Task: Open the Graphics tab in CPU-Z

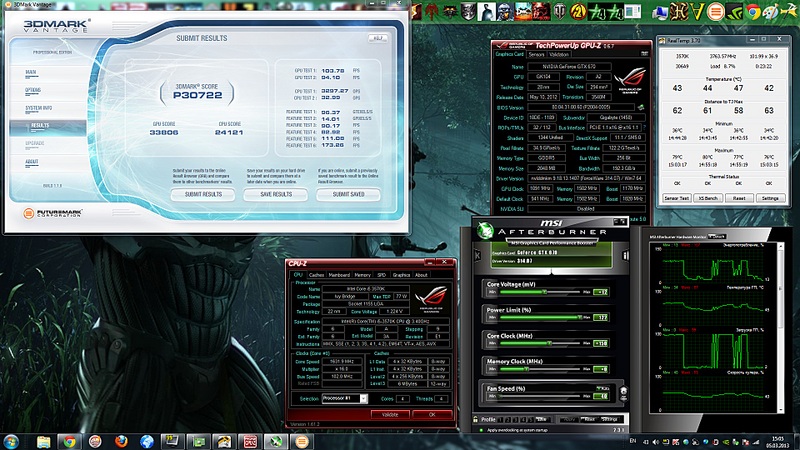Action: [402, 275]
